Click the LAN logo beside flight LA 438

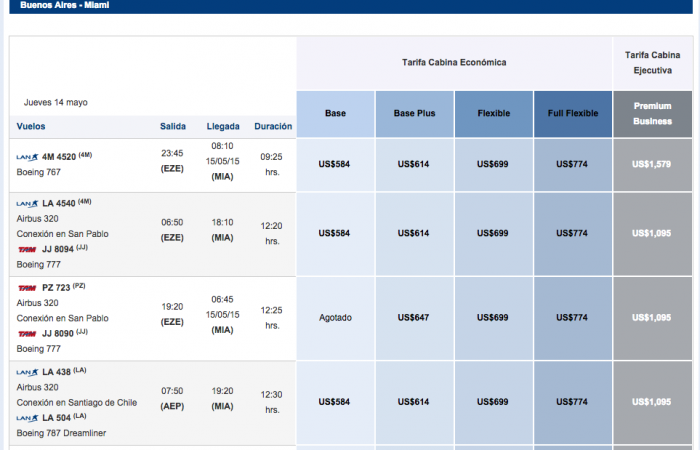tap(27, 371)
